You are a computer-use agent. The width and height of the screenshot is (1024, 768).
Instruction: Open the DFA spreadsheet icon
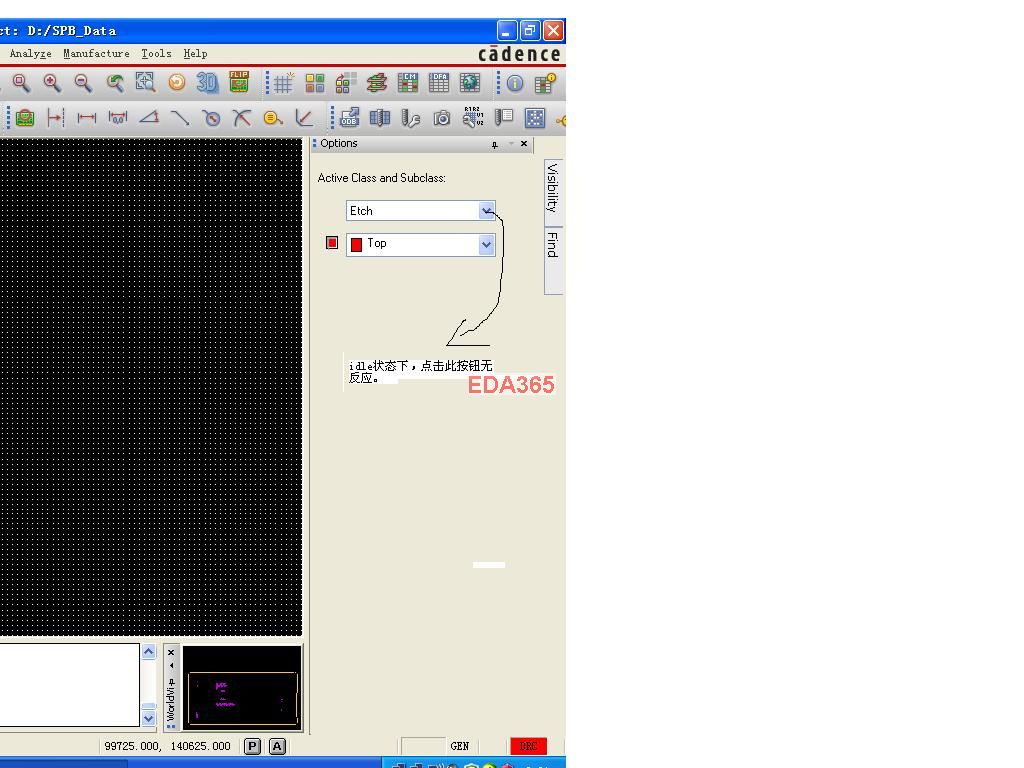439,83
